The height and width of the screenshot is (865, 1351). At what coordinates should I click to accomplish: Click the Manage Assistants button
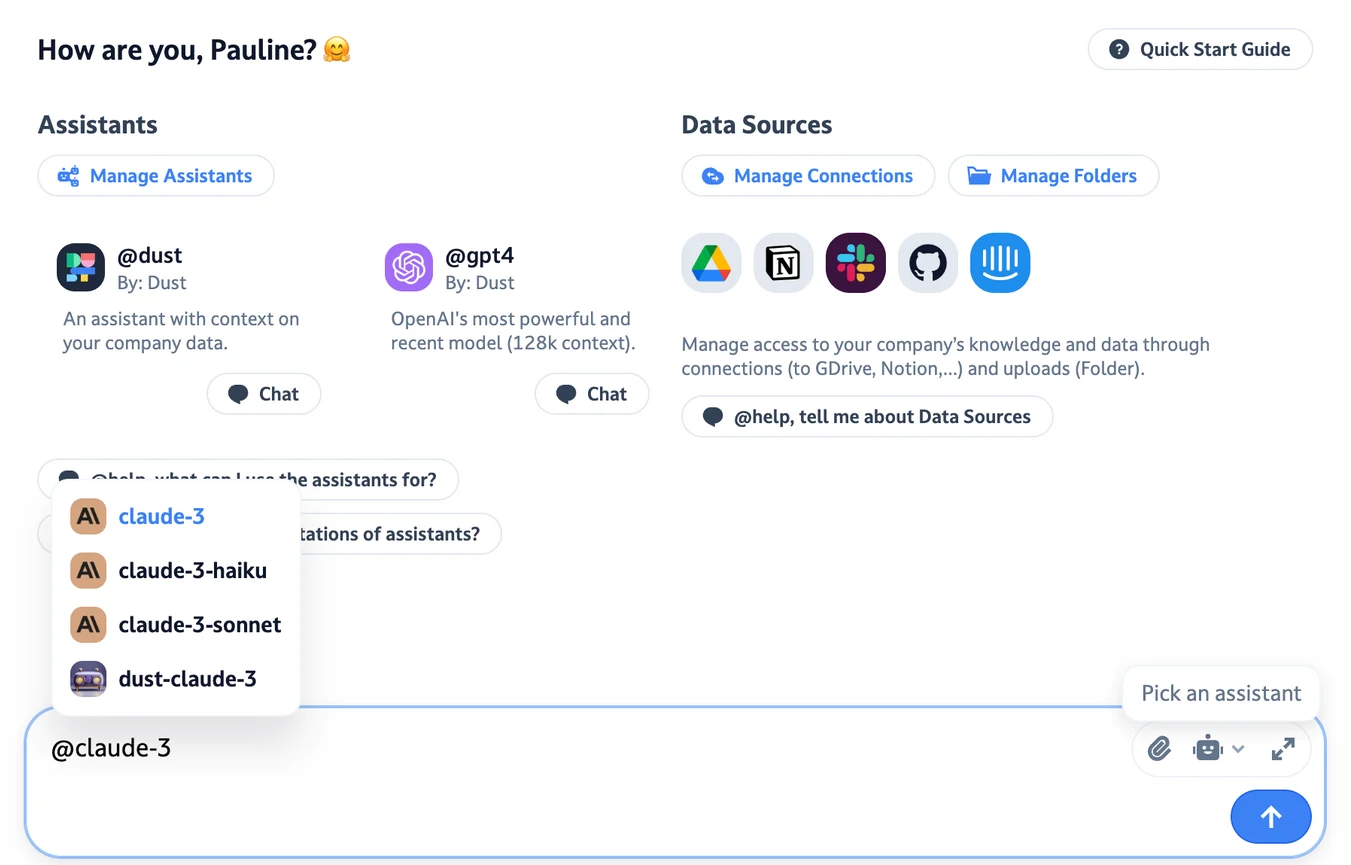(x=156, y=176)
